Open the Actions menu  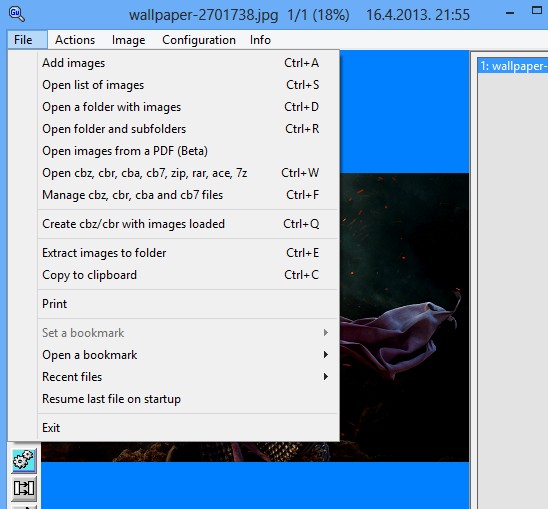coord(75,40)
